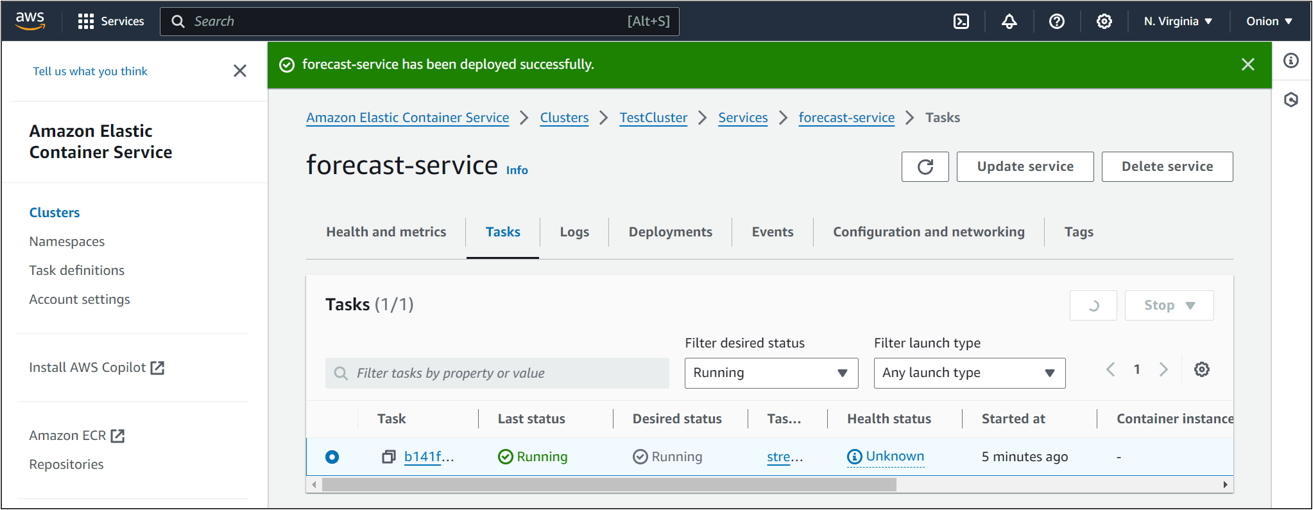
Task: Click the 'Tell us what you think' link
Action: [90, 71]
